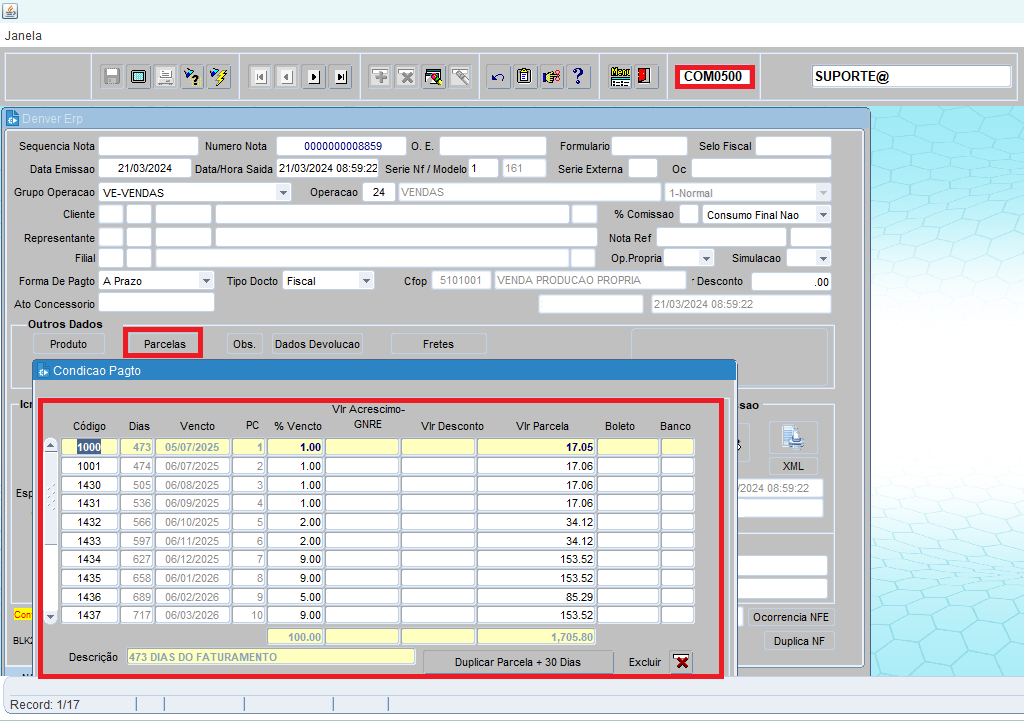Go to last record navigation arrow
Viewport: 1024px width, 721px height.
(x=341, y=77)
